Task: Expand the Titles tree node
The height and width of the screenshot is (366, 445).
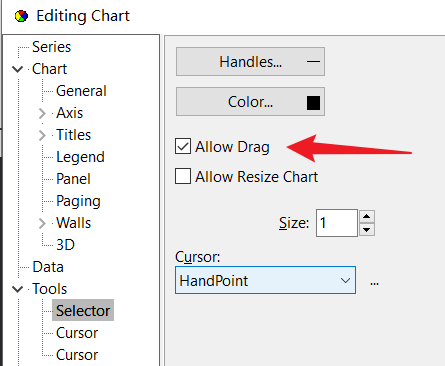Action: point(42,135)
